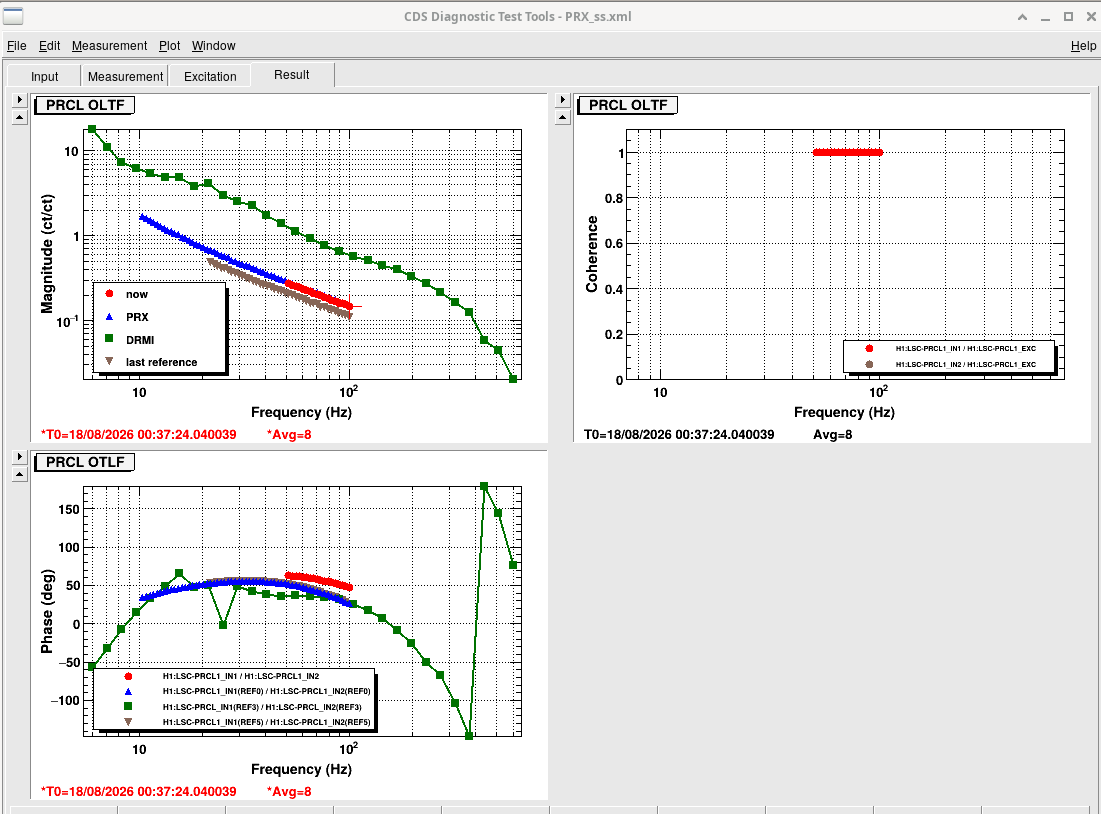The height and width of the screenshot is (814, 1101).
Task: Click the right-arrow button beside the coherence plot
Action: pos(562,100)
